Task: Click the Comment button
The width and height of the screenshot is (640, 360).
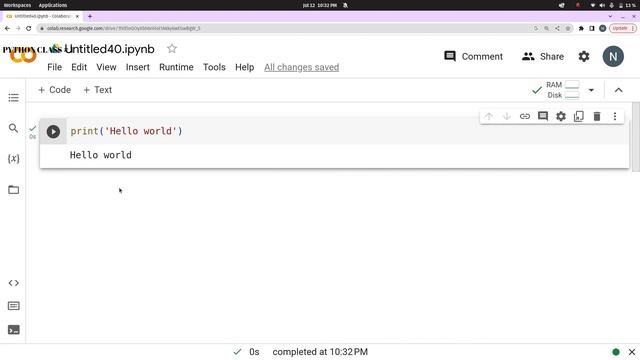Action: pyautogui.click(x=473, y=56)
